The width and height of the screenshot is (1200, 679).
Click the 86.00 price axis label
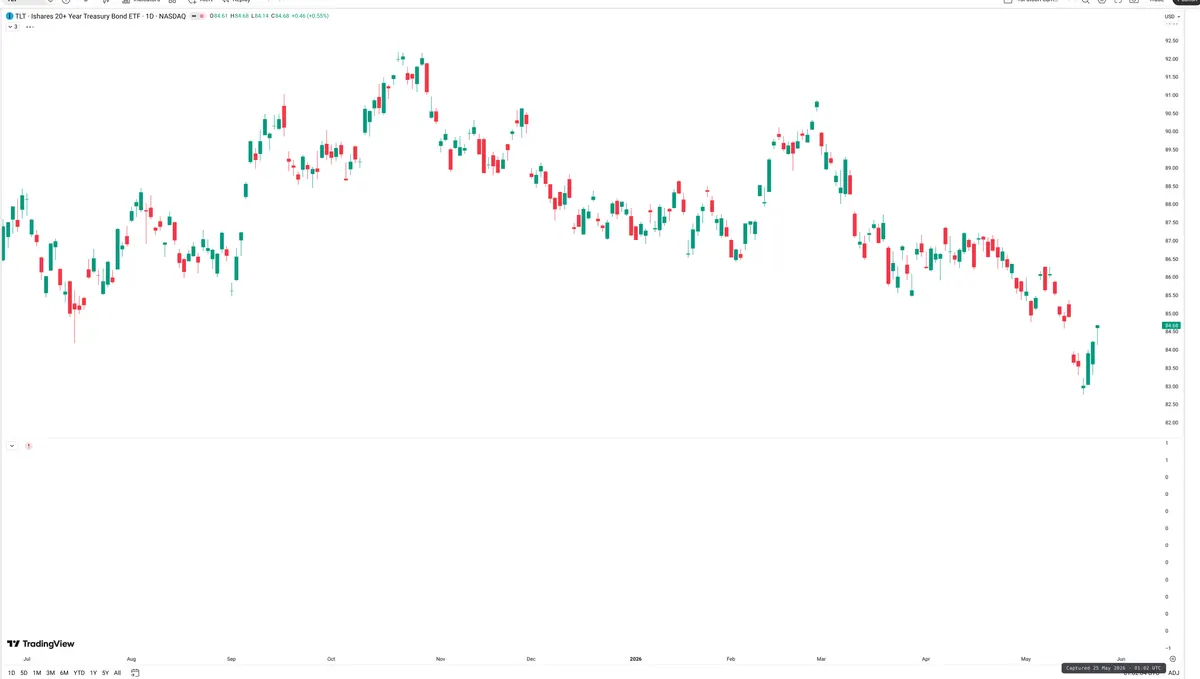[x=1171, y=277]
